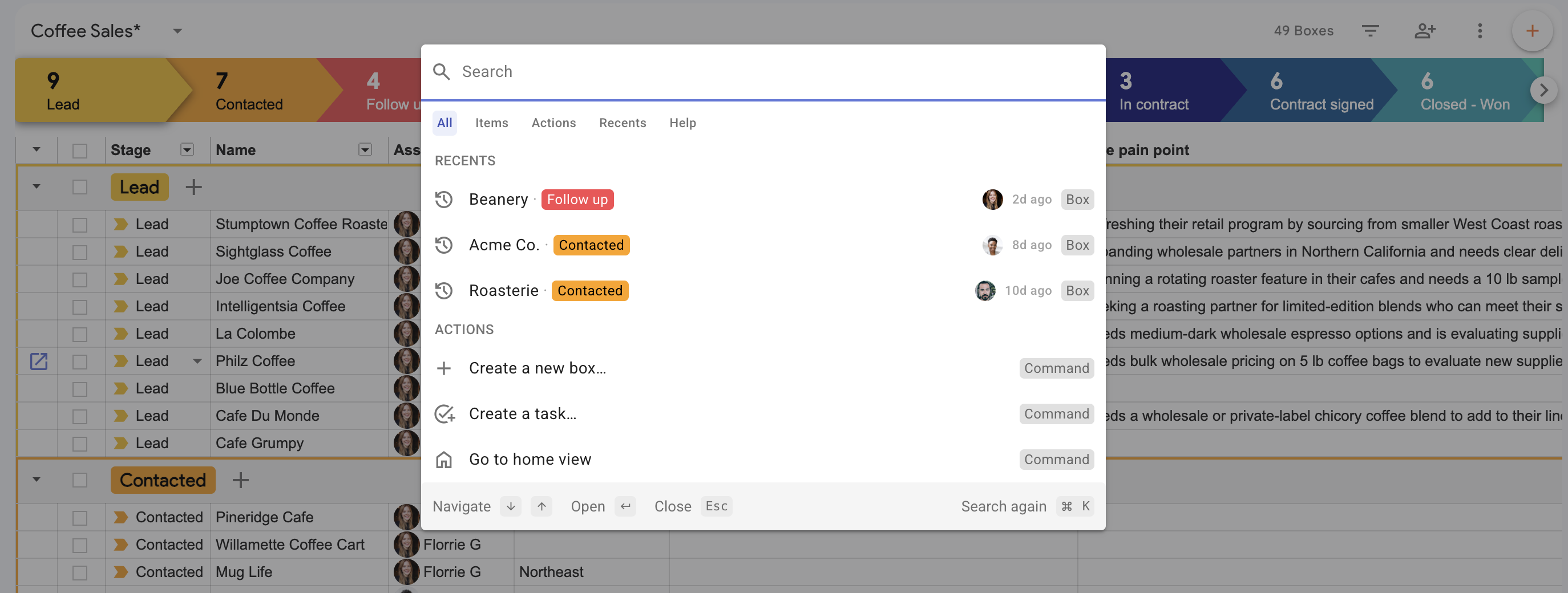Open the Beanery recent result
Viewport: 1568px width, 593px height.
click(x=763, y=200)
